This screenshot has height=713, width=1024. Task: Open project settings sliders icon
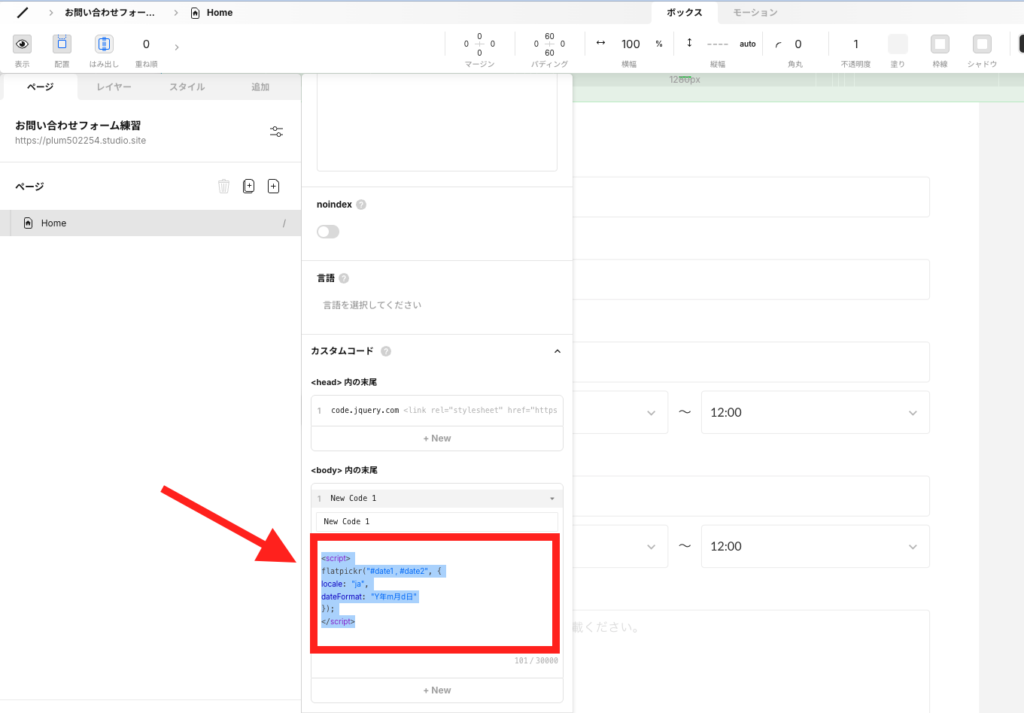pyautogui.click(x=276, y=131)
